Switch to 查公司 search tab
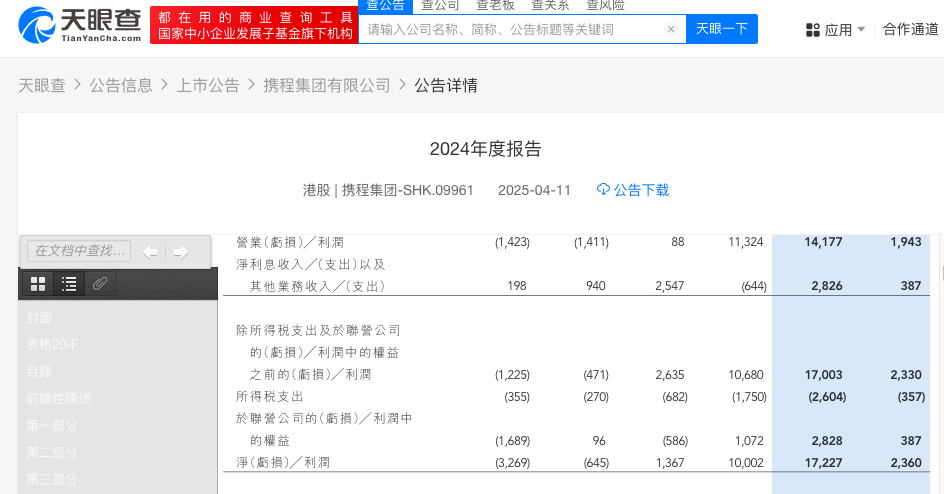944x494 pixels. coord(440,6)
